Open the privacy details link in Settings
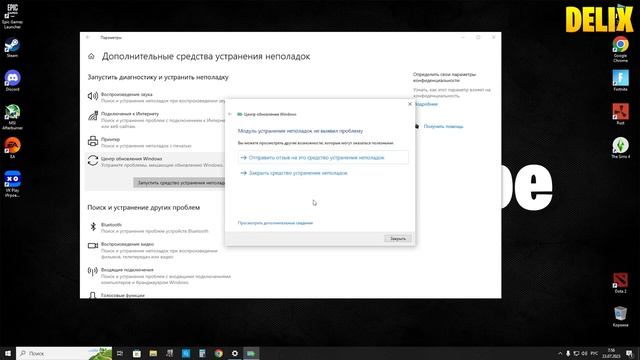This screenshot has height=360, width=640. [x=426, y=104]
